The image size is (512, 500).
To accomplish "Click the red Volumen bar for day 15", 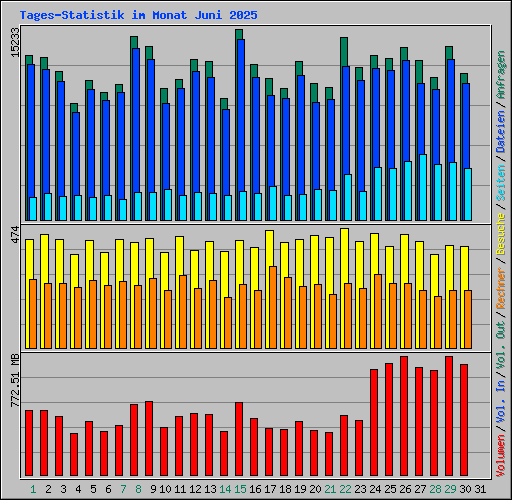I will click(239, 439).
